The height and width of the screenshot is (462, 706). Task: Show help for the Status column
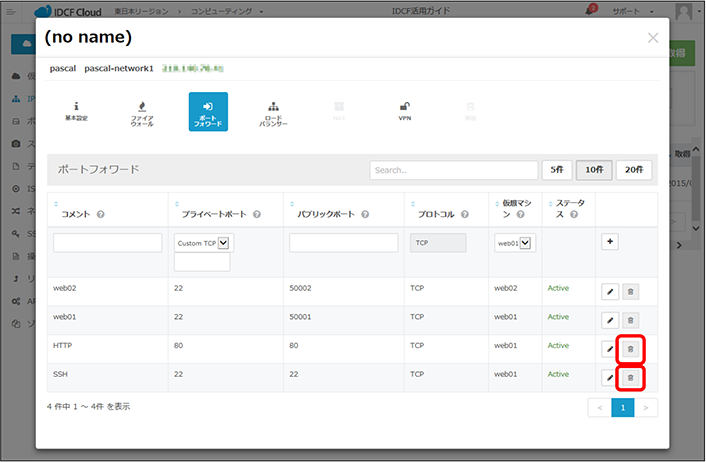(x=574, y=214)
